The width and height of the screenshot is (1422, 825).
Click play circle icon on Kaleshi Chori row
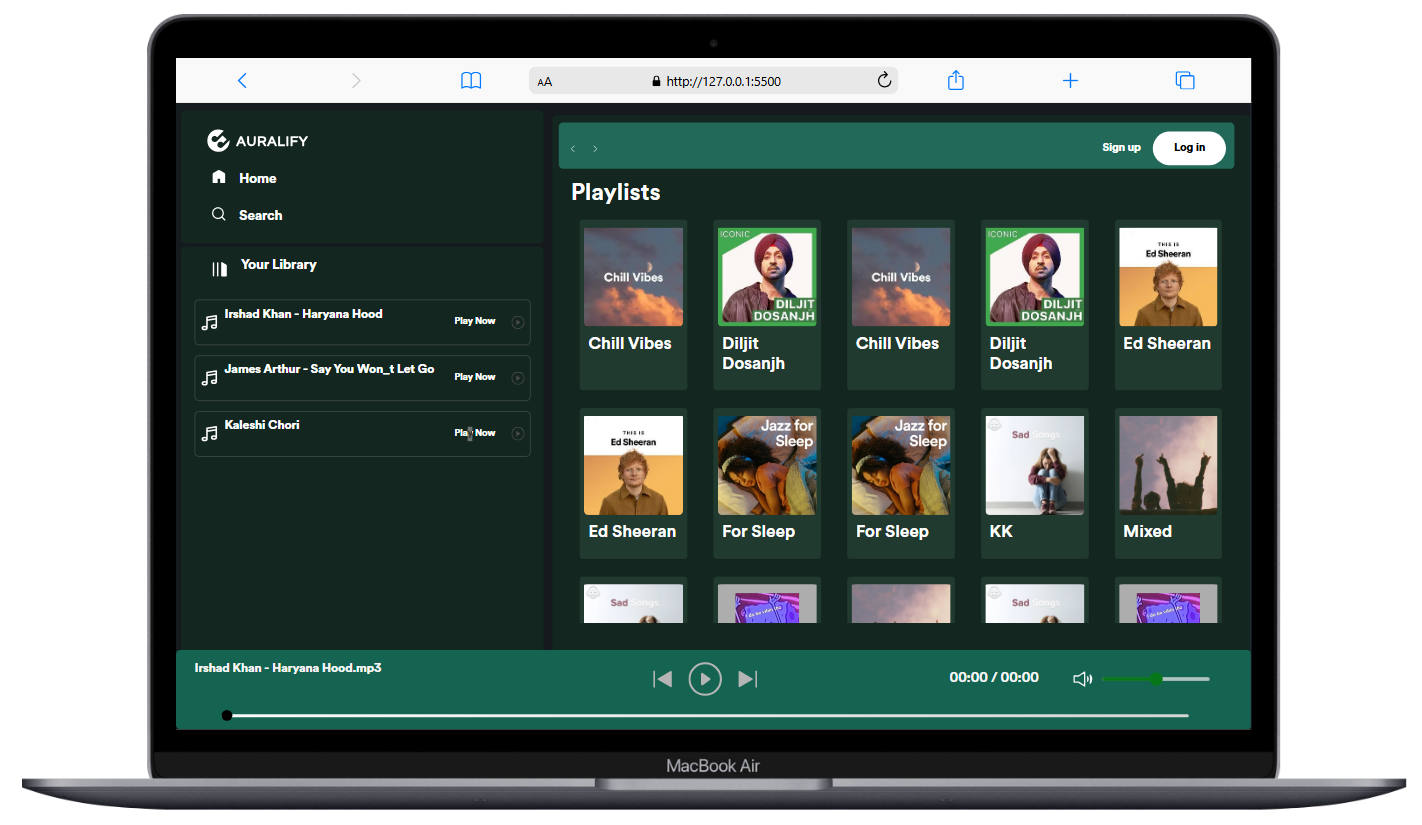(x=517, y=433)
